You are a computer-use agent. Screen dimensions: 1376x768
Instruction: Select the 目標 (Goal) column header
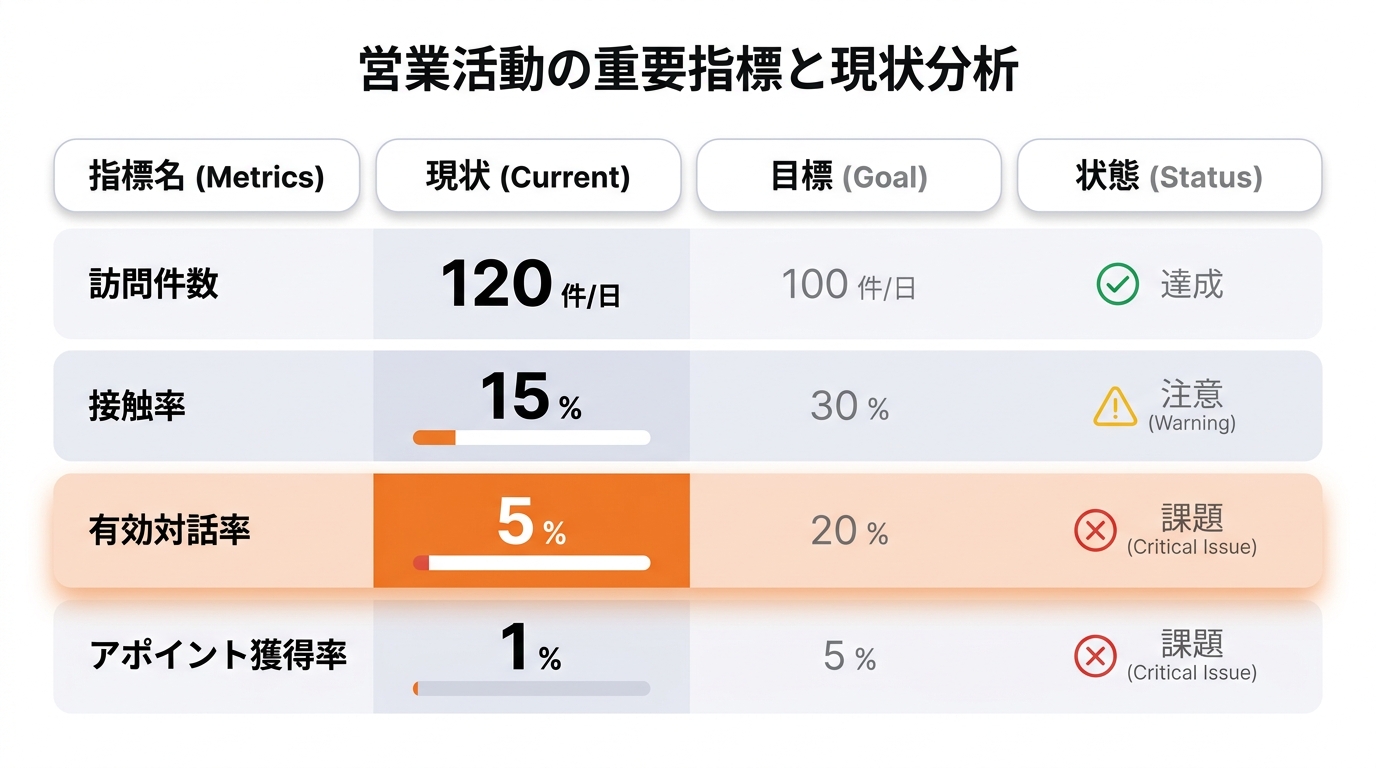tap(849, 176)
